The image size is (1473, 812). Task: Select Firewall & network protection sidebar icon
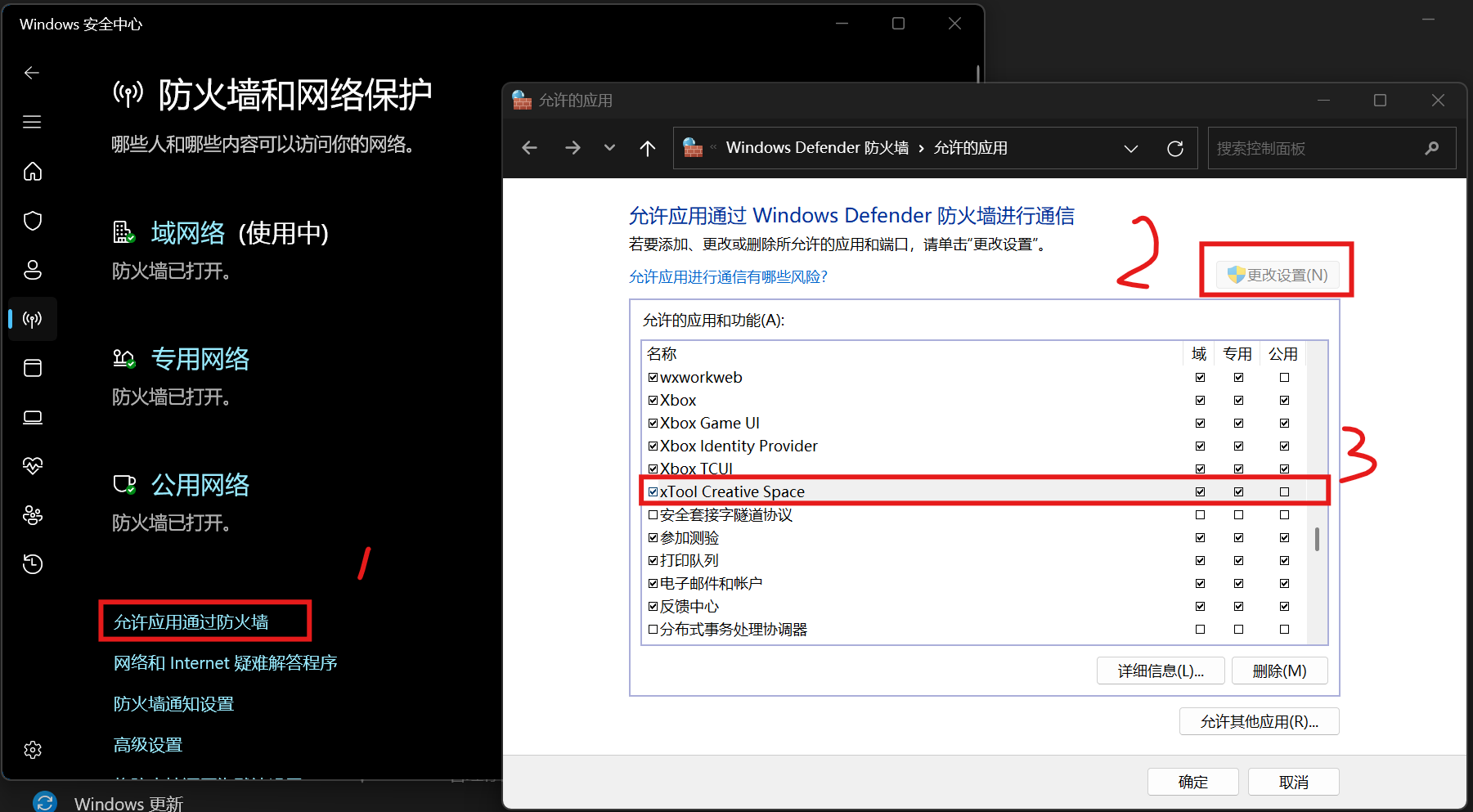pos(32,319)
